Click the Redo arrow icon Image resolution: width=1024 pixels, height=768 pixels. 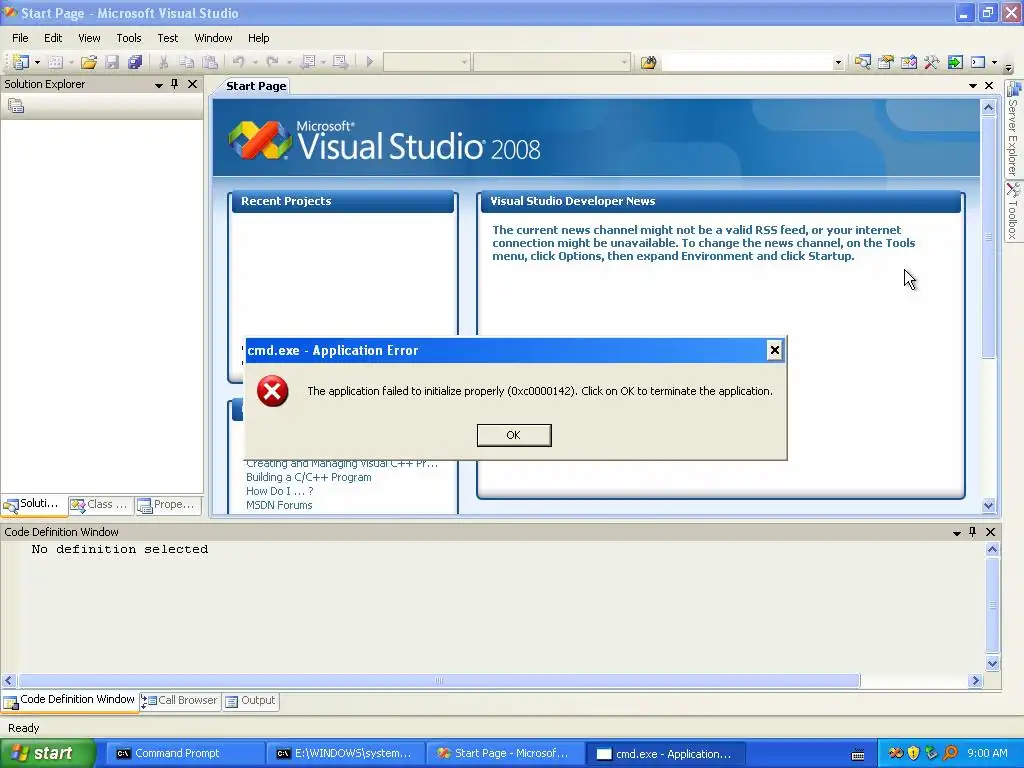point(273,62)
